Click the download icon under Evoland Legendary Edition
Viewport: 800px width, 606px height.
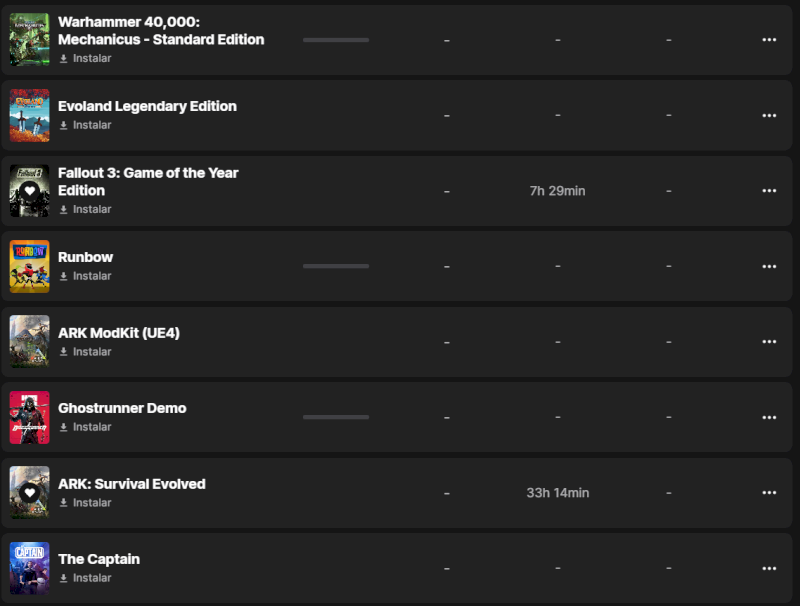coord(64,125)
